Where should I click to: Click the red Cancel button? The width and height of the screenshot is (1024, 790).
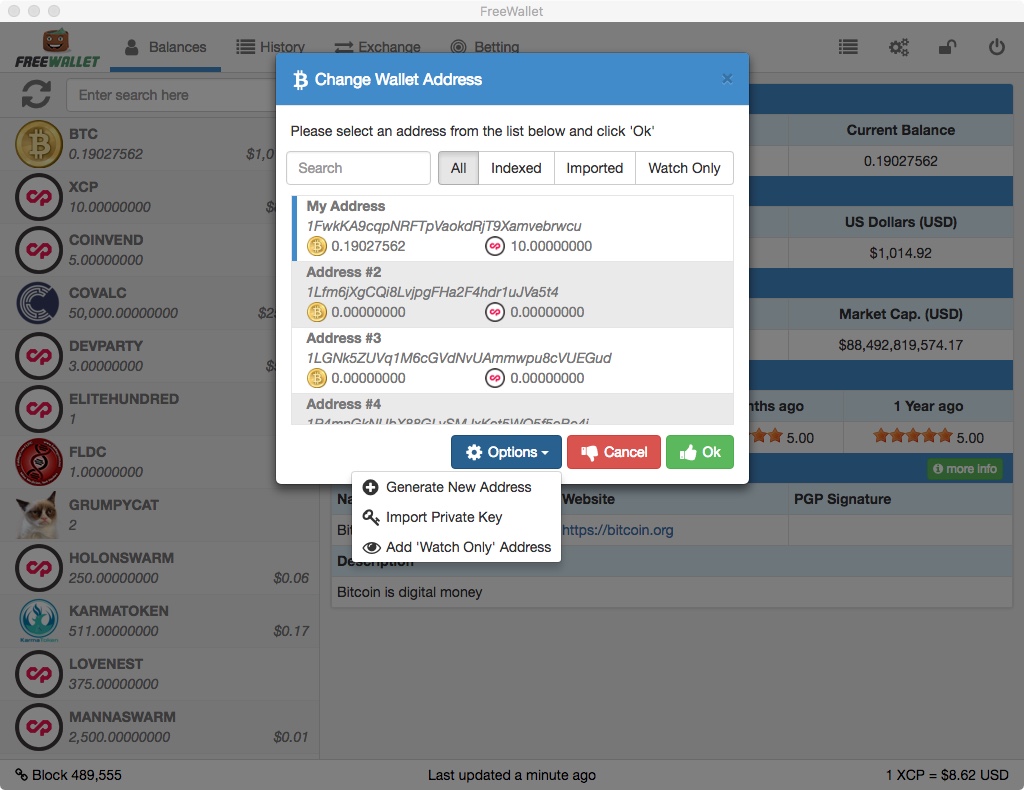pyautogui.click(x=614, y=452)
